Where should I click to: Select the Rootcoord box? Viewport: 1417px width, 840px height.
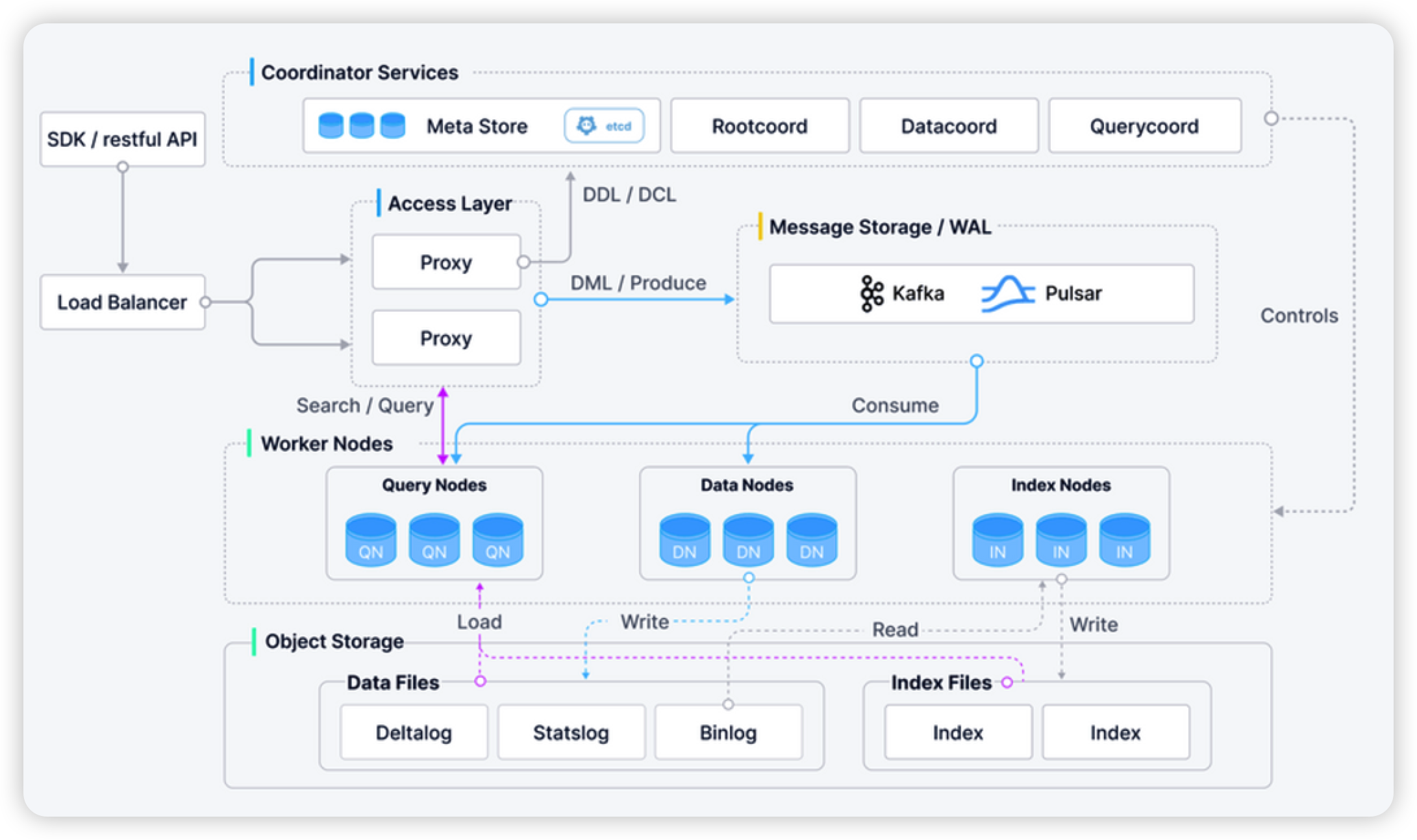tap(760, 126)
